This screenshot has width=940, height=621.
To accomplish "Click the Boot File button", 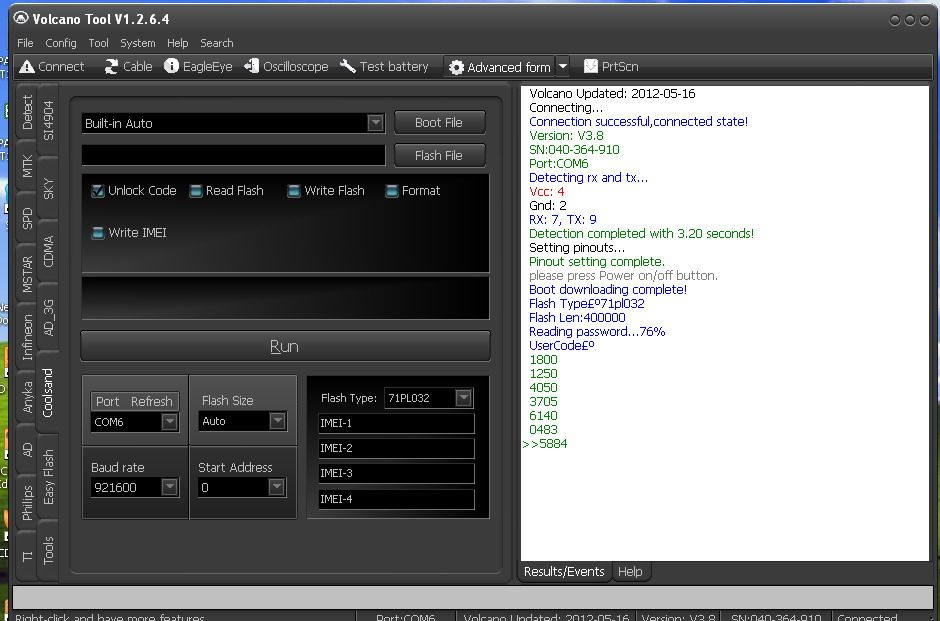I will click(439, 122).
